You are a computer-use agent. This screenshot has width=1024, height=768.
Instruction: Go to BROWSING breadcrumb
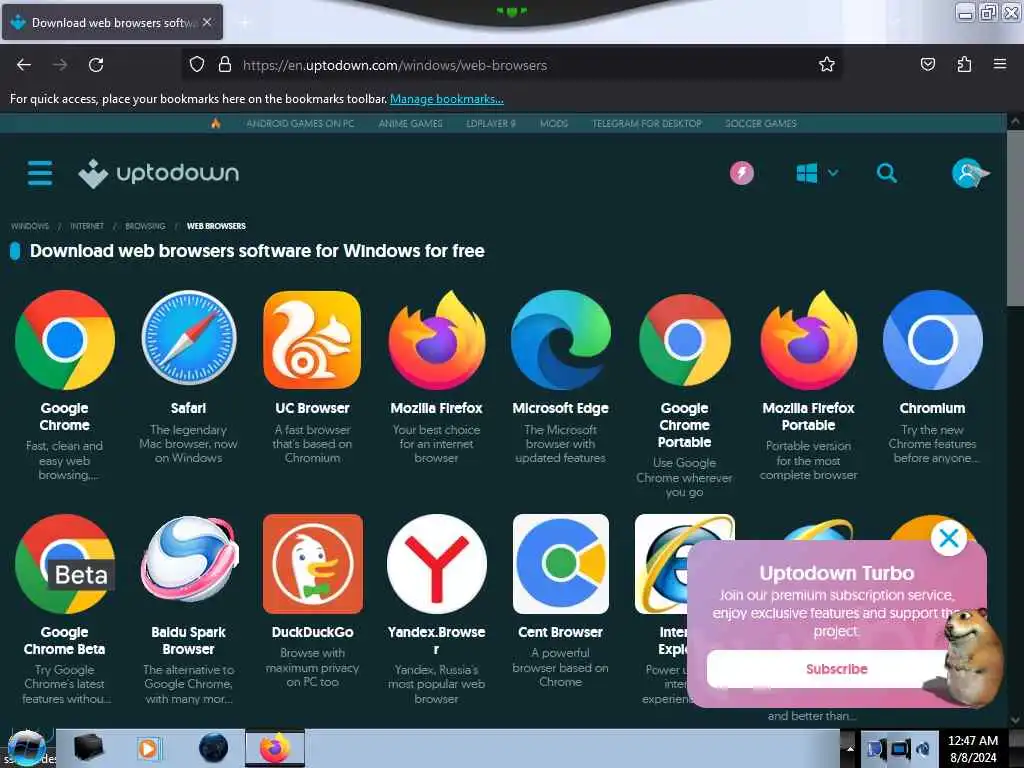pyautogui.click(x=146, y=226)
